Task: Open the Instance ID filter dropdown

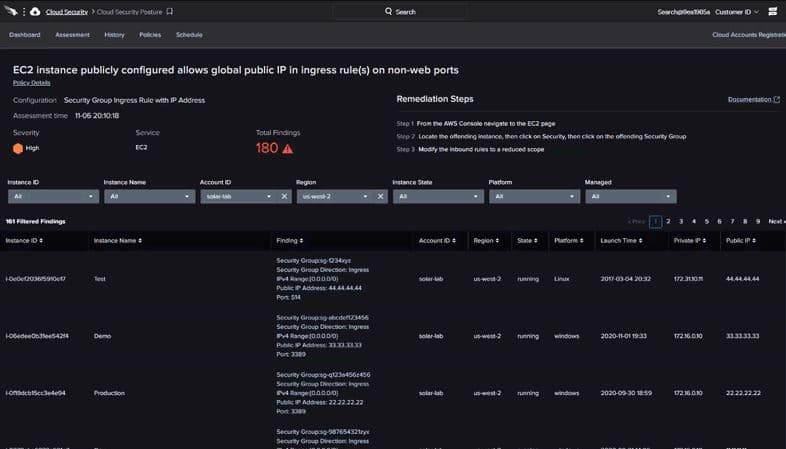Action: 53,196
